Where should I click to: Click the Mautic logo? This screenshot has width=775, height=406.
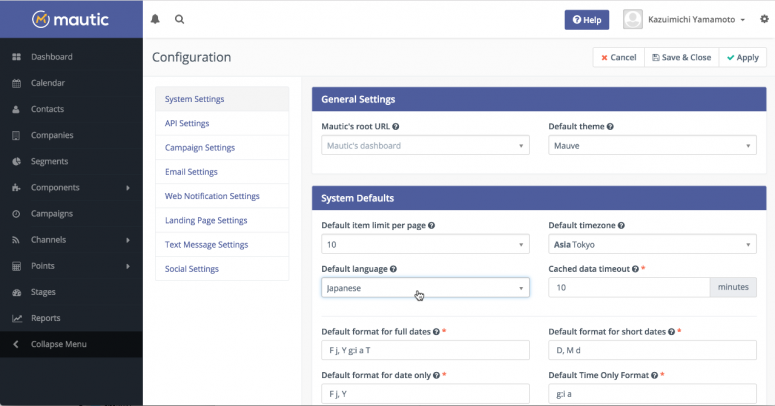[70, 19]
